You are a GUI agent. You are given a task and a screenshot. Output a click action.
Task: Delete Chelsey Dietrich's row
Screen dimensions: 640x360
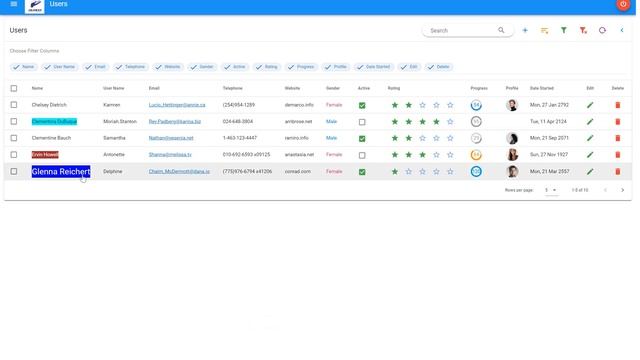click(x=618, y=105)
